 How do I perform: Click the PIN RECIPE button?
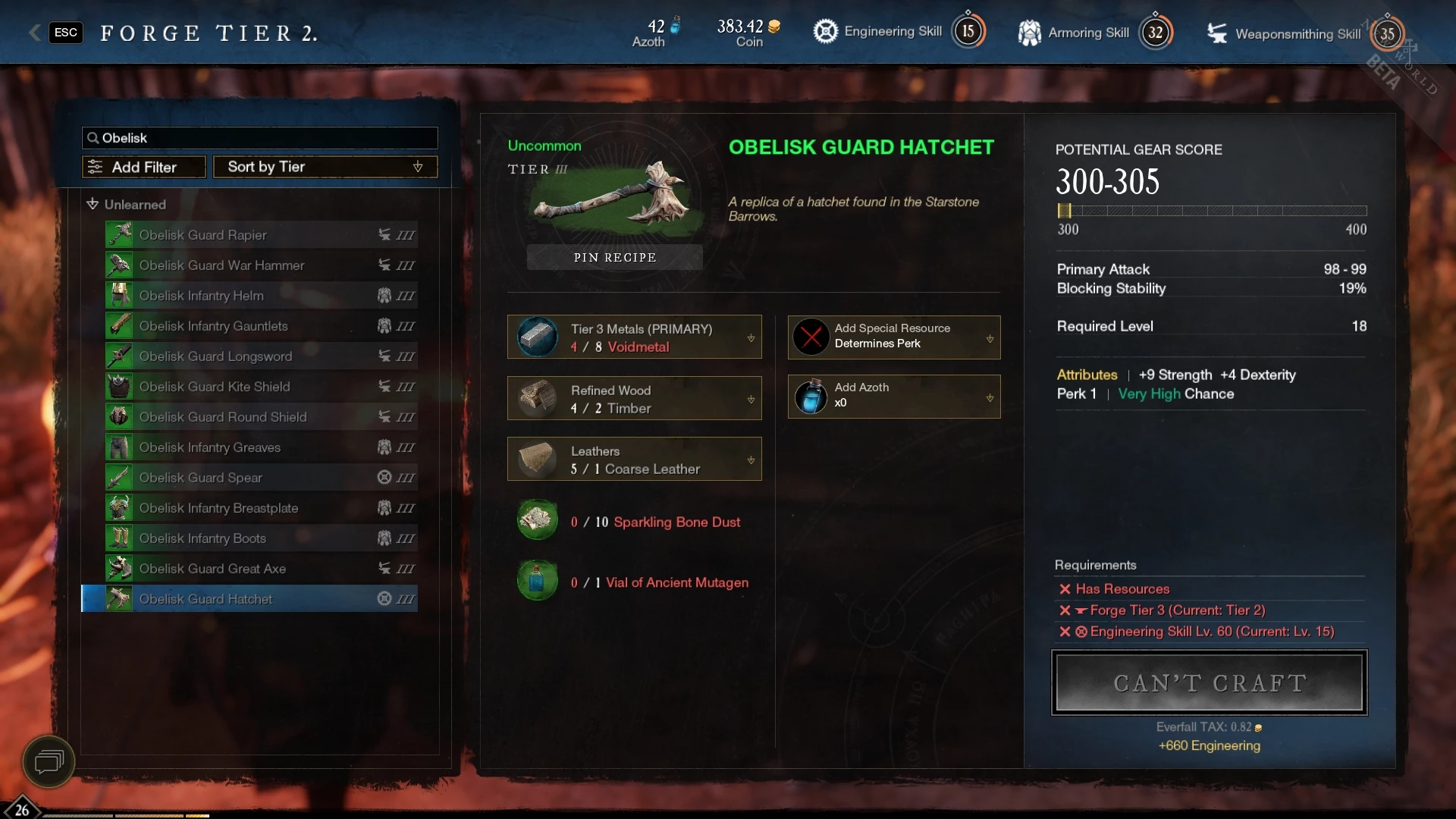tap(614, 257)
